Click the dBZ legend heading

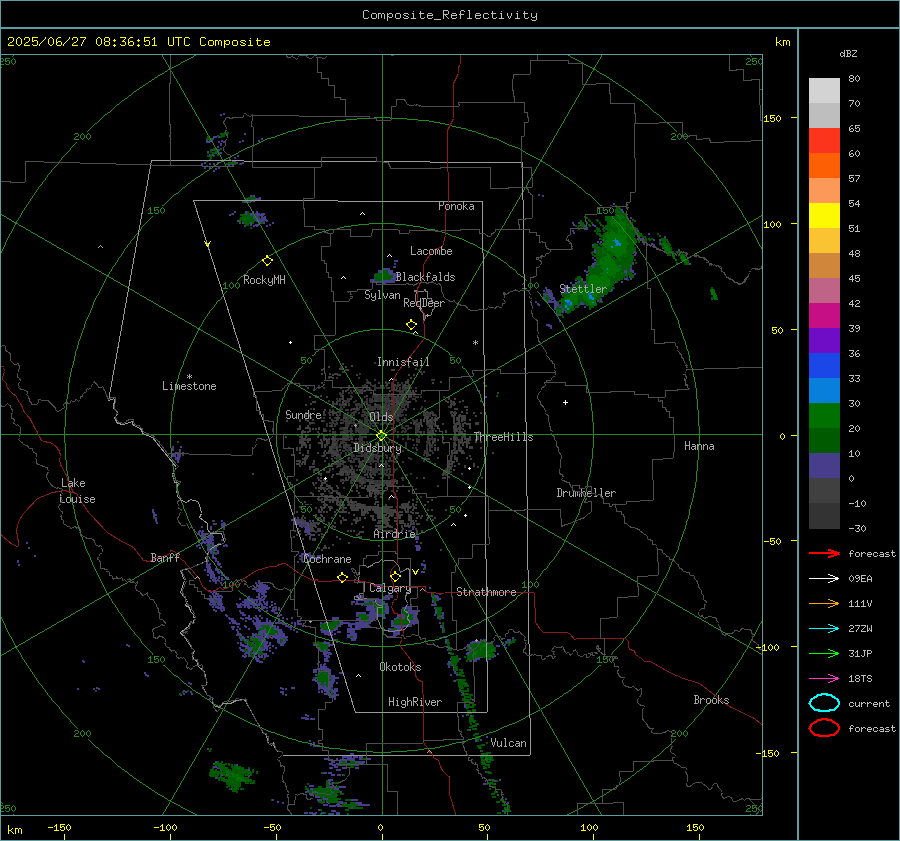pyautogui.click(x=848, y=53)
